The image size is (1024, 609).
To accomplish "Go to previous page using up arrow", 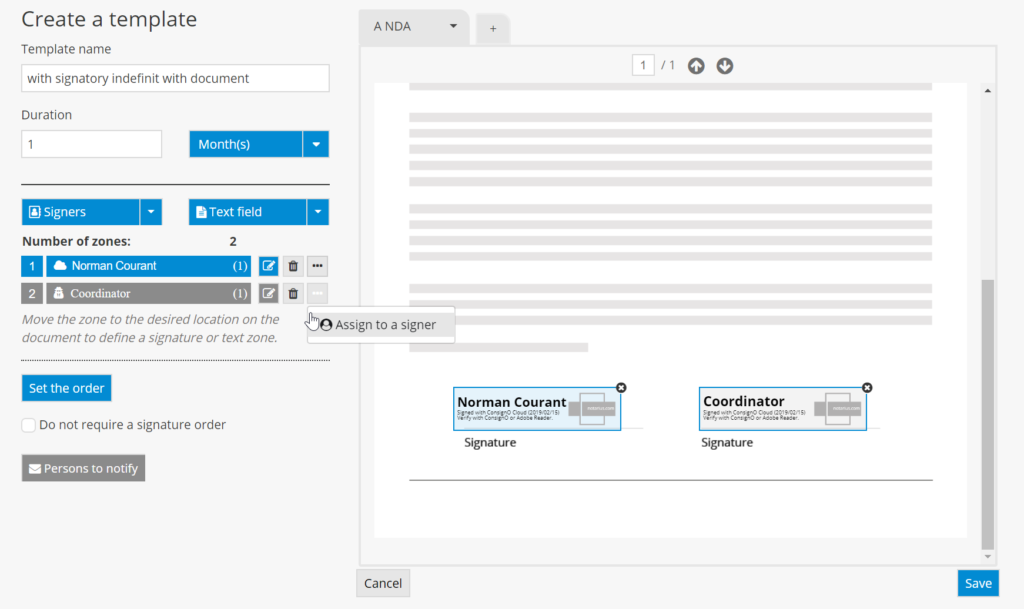I will click(696, 66).
